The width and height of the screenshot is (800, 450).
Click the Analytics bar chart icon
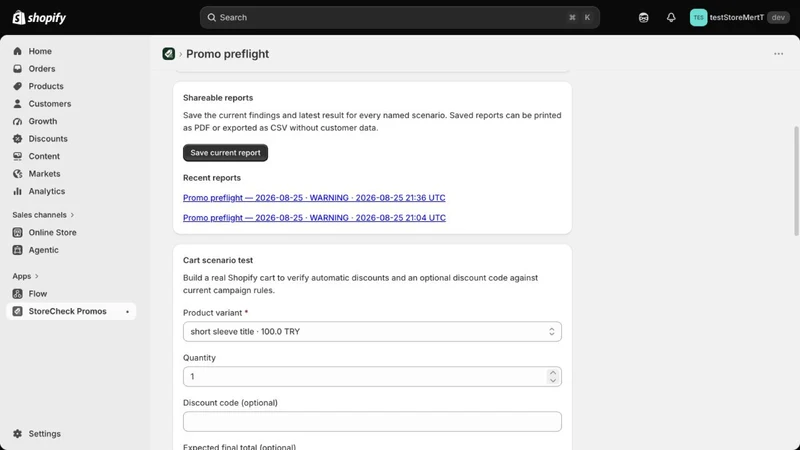(x=17, y=191)
